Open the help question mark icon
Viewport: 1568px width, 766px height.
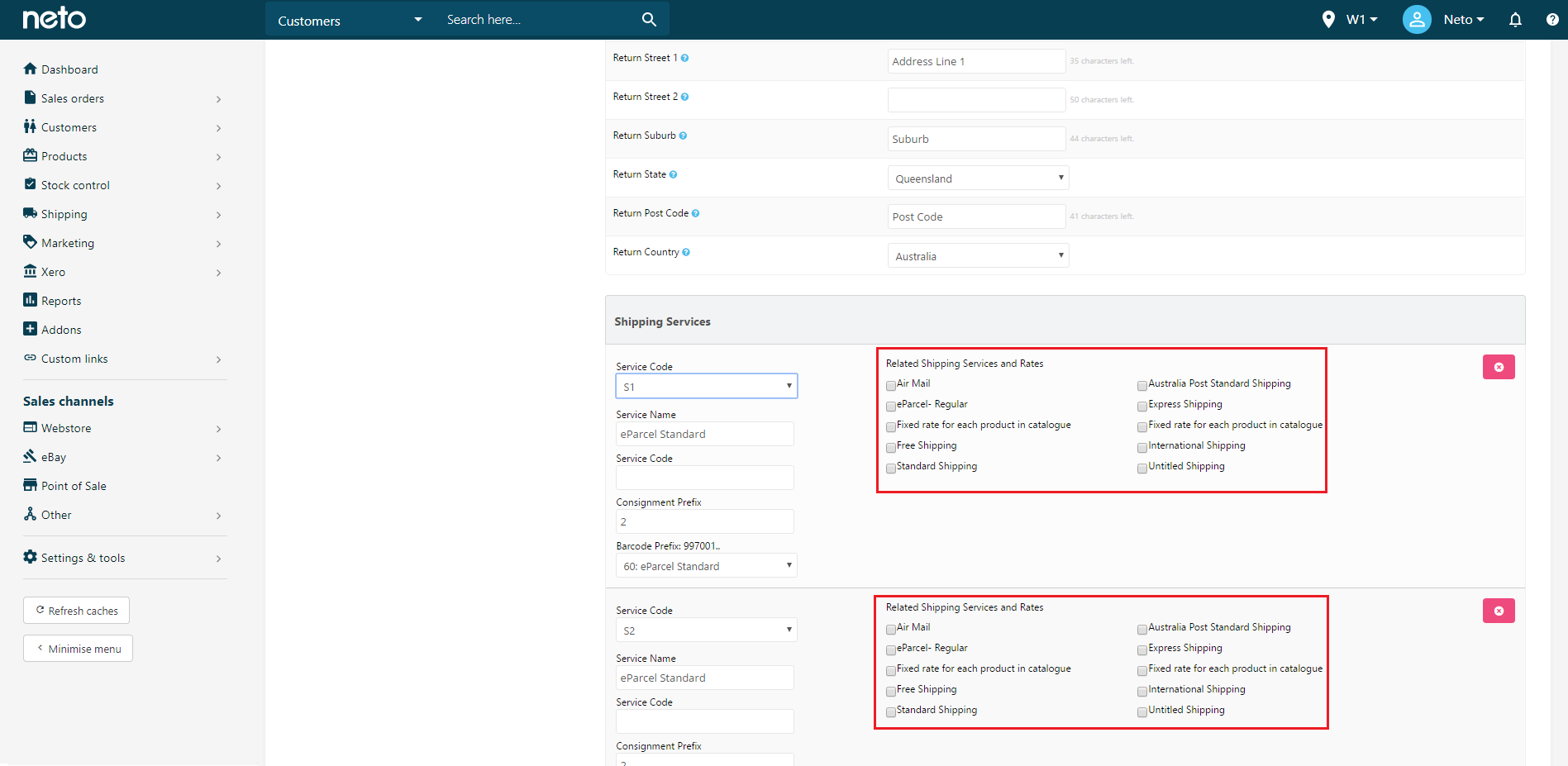point(1552,19)
